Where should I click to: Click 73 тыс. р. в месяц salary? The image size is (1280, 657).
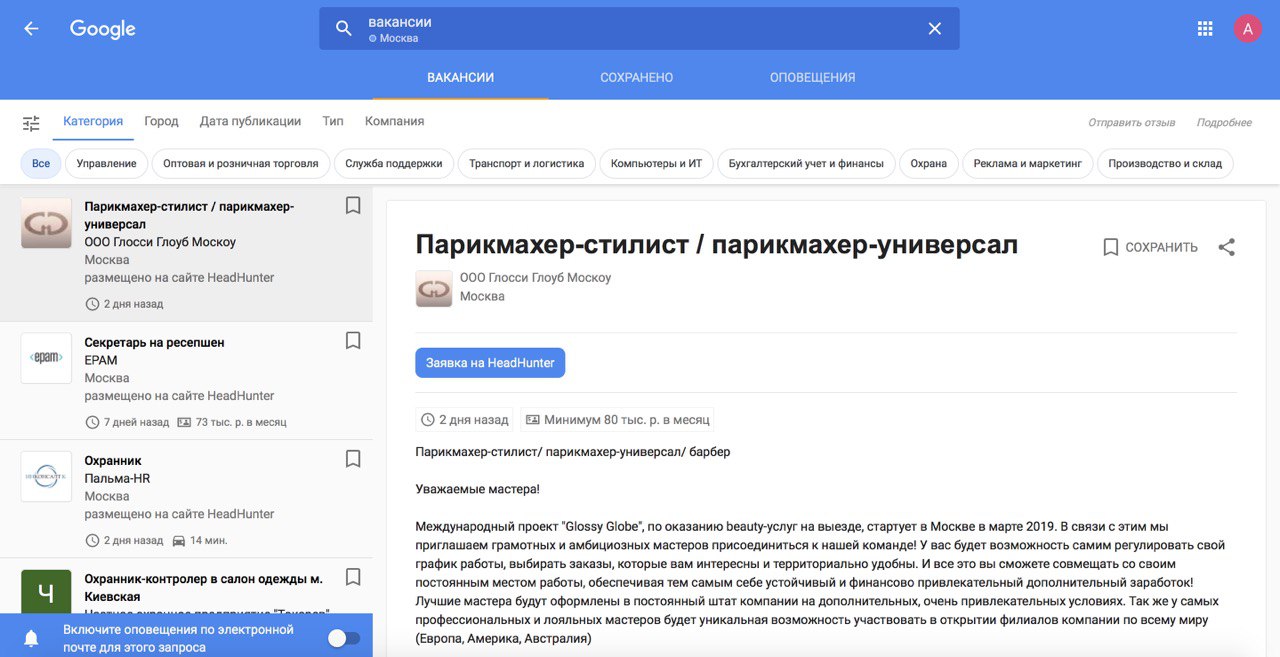click(x=232, y=422)
